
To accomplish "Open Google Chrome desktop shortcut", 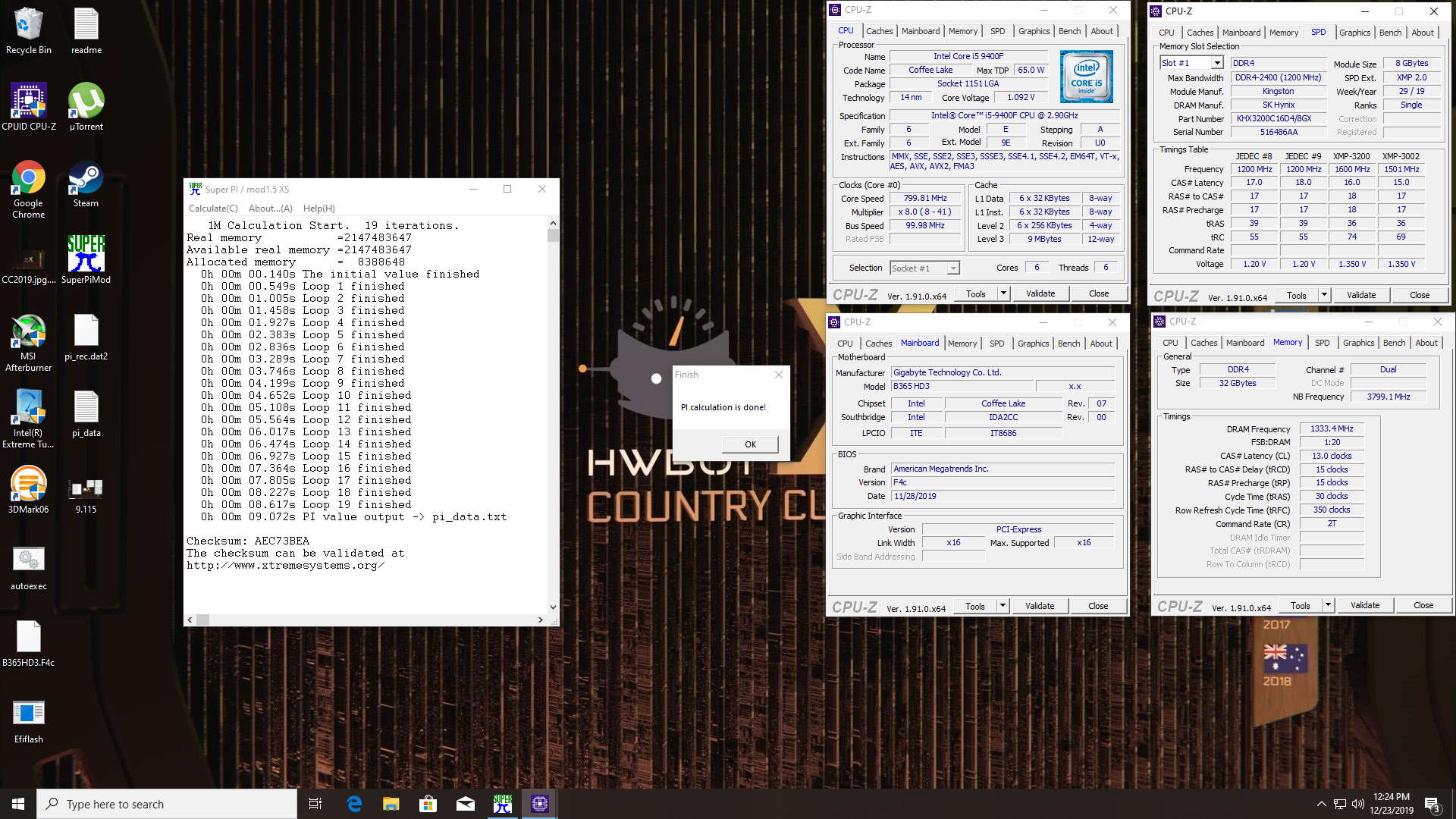I will point(29,190).
